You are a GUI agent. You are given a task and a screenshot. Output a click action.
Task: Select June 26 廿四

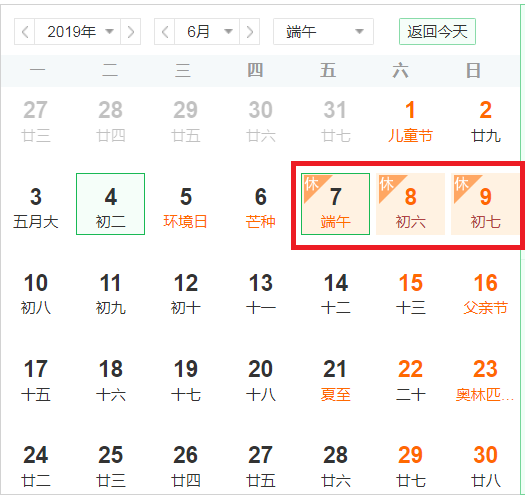tap(185, 466)
